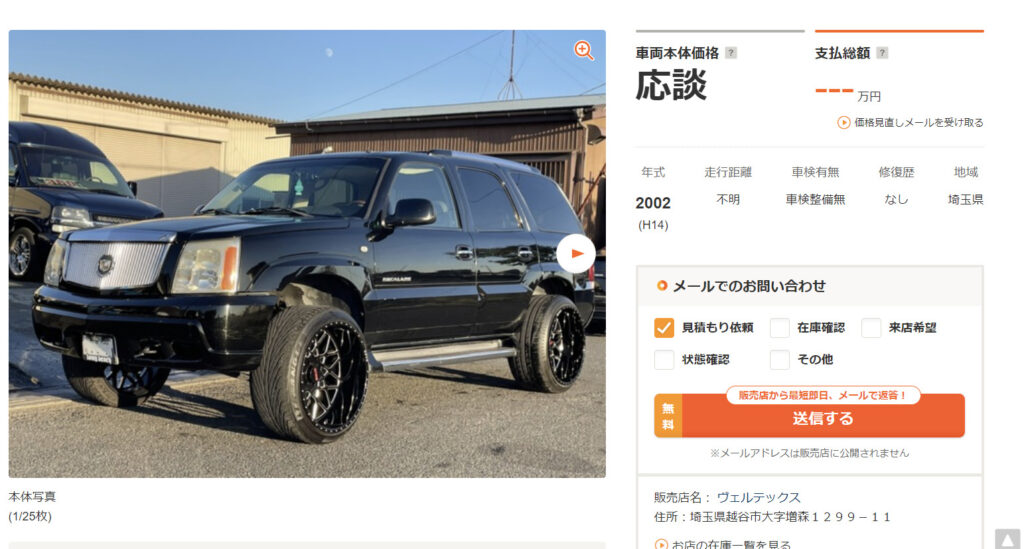
Task: Click the orange next-photo arrow button
Action: pos(576,253)
